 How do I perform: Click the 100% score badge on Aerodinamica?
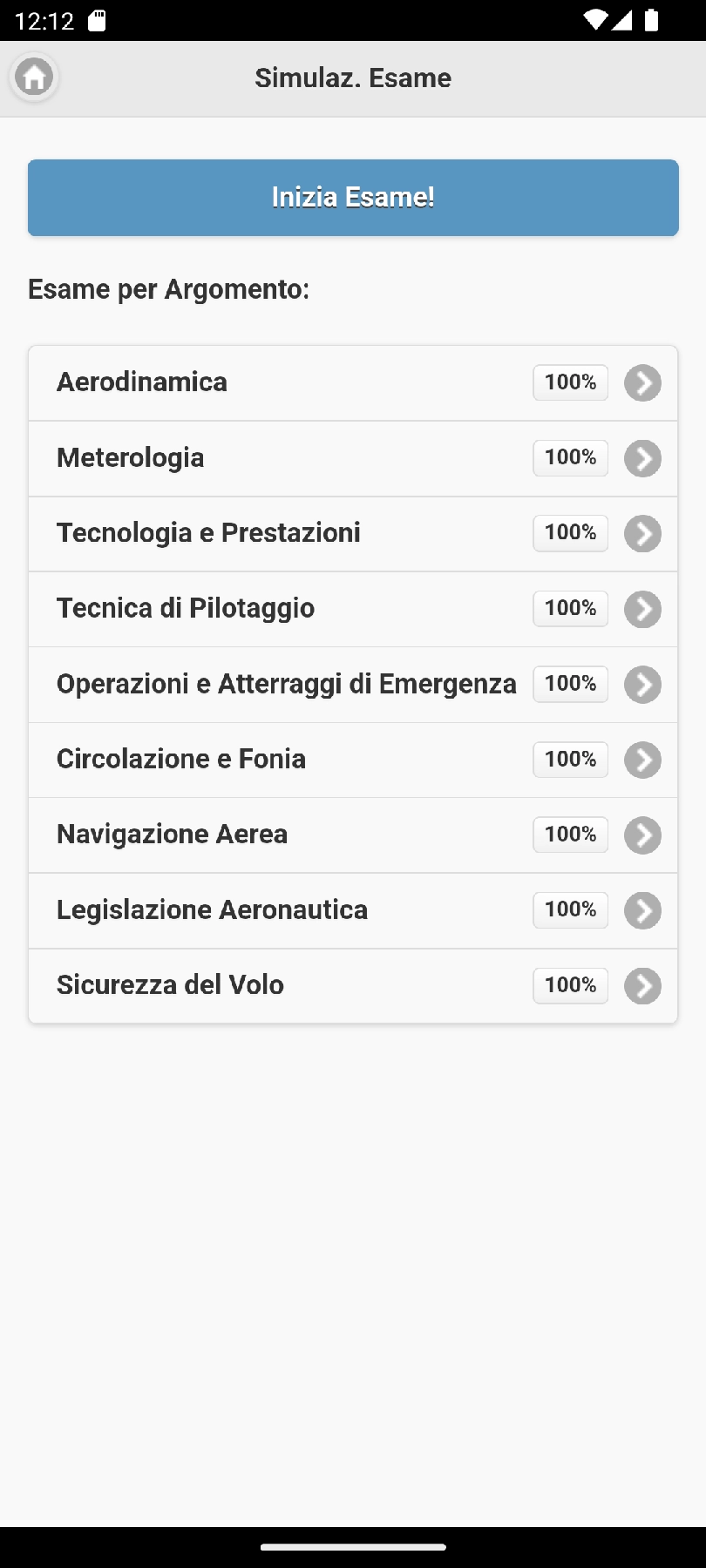click(x=570, y=382)
